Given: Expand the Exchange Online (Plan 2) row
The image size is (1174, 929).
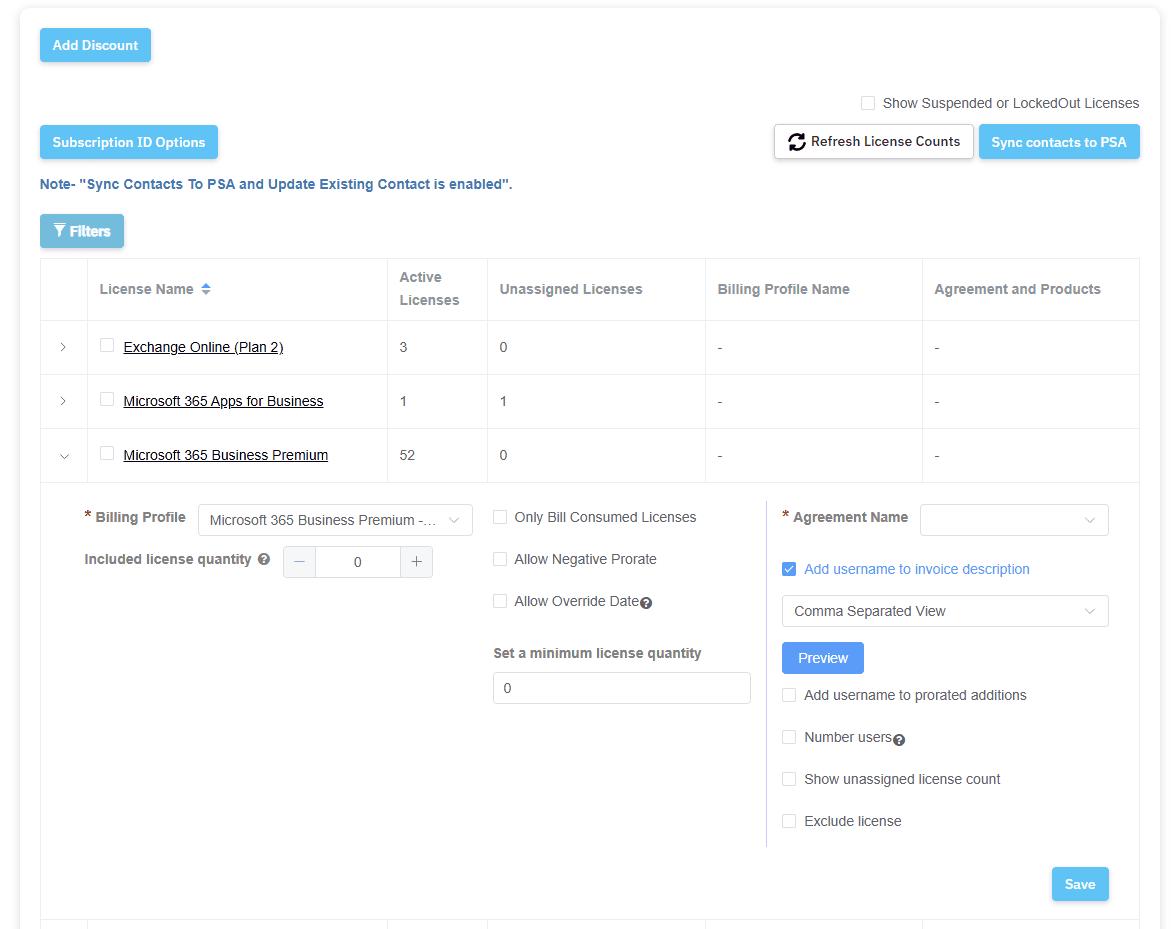Looking at the screenshot, I should (64, 347).
